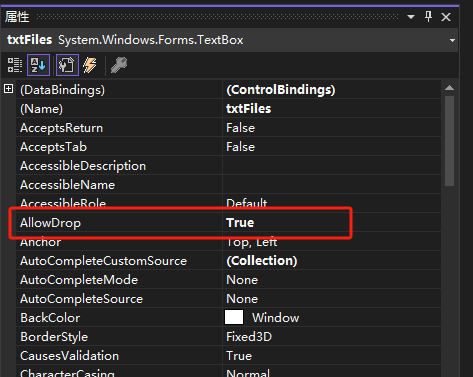The width and height of the screenshot is (473, 377).
Task: Expand the (DataBindings) node
Action: [9, 89]
